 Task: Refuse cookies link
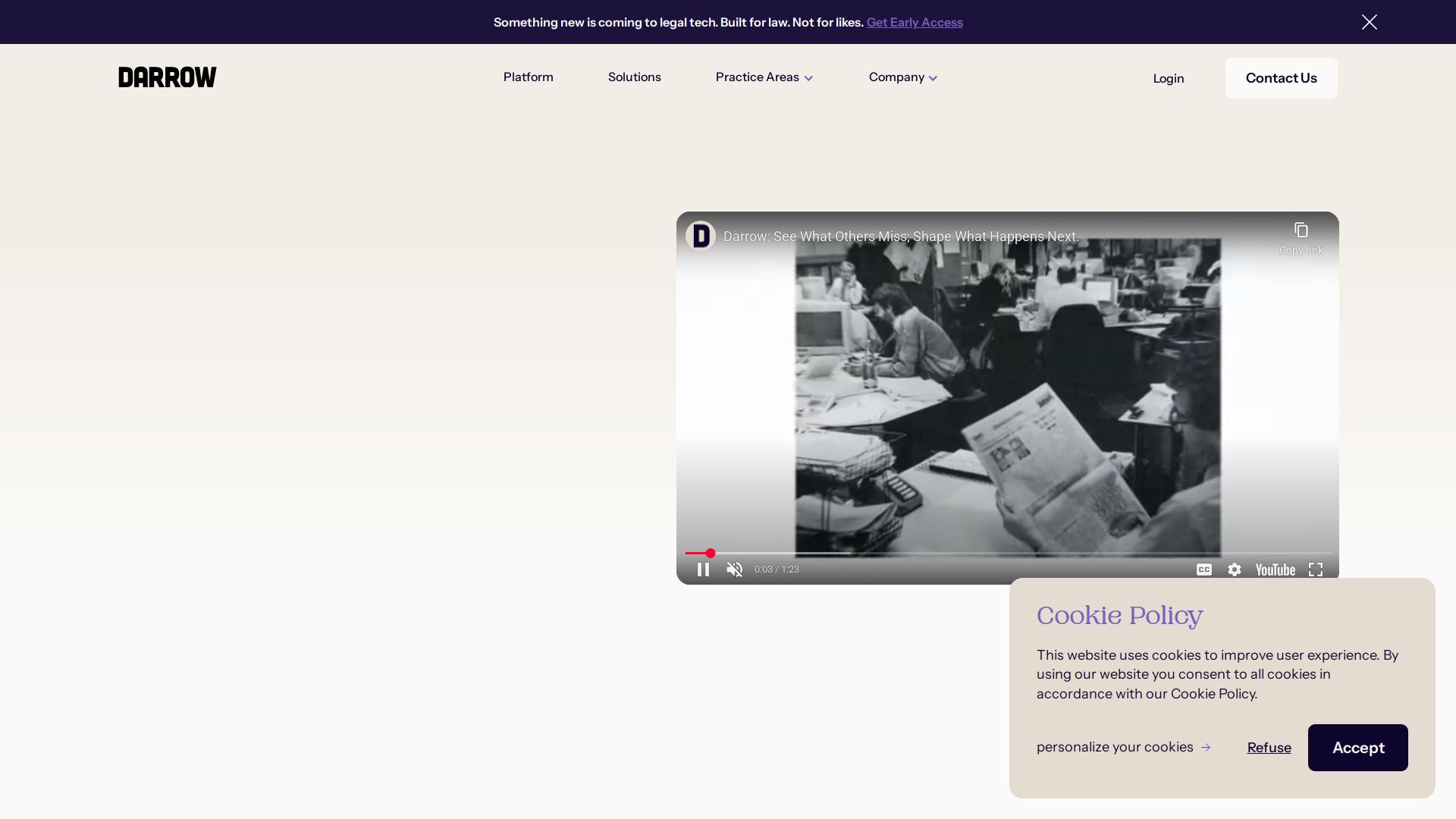(1269, 748)
